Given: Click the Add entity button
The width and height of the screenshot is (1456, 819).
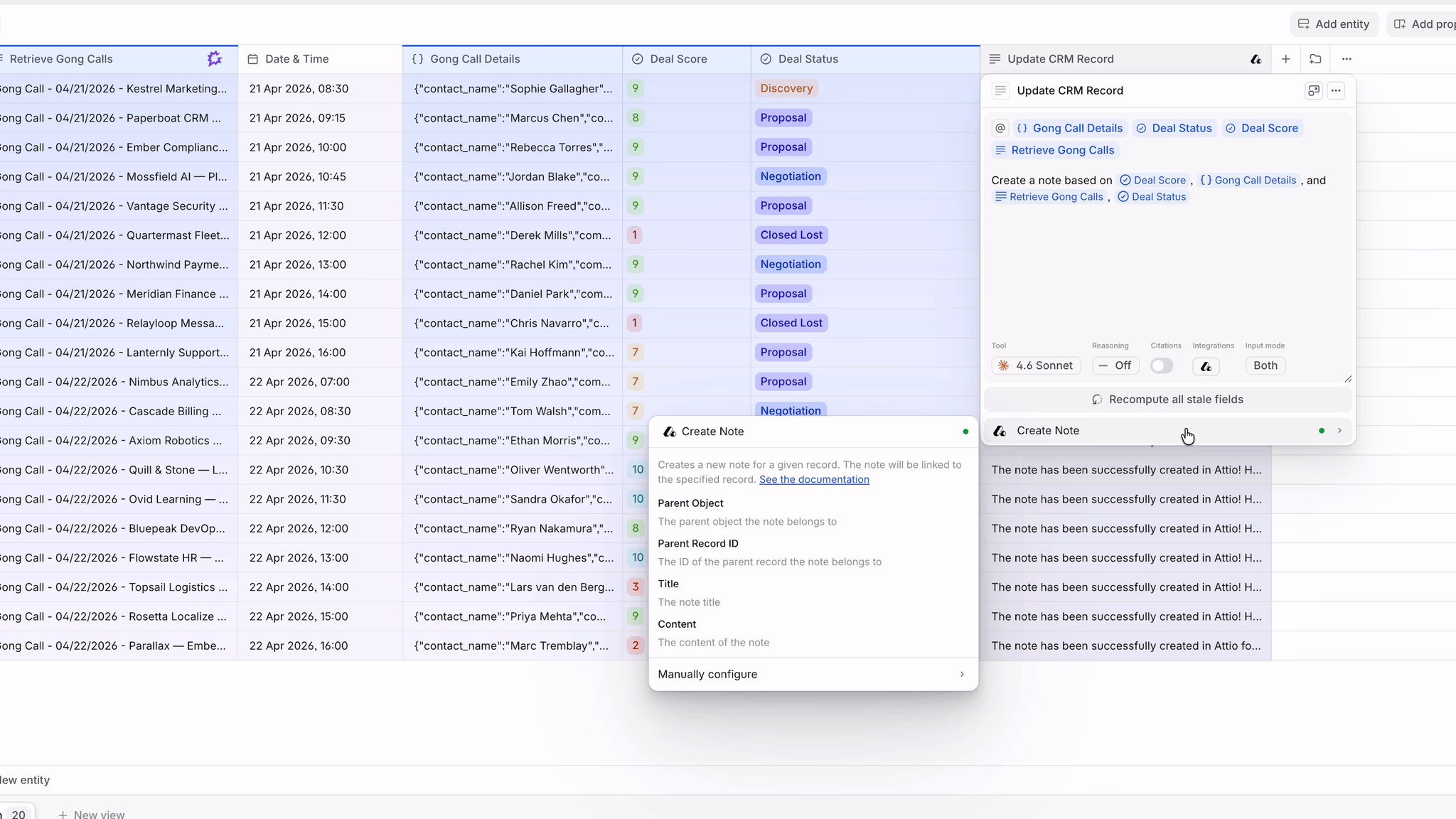Looking at the screenshot, I should 1334,24.
